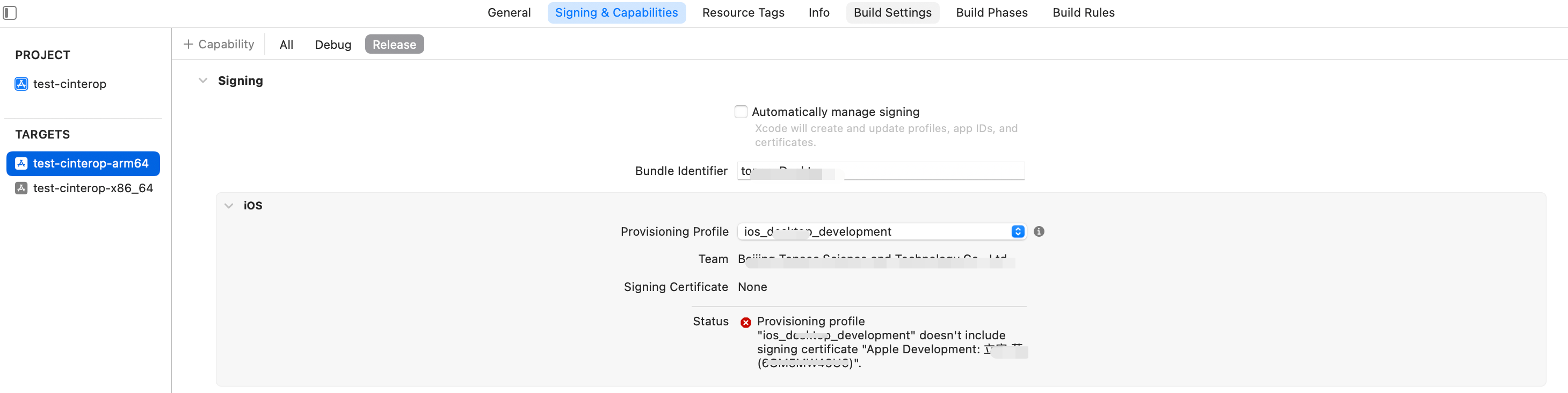Click the PROJECT section header
This screenshot has width=1568, height=393.
[x=42, y=55]
